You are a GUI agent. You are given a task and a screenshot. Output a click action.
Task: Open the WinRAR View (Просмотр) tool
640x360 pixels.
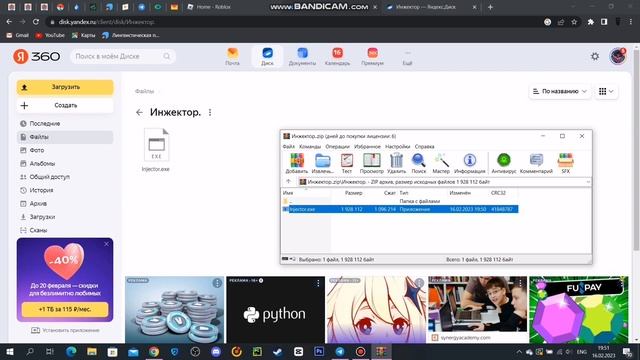(371, 163)
